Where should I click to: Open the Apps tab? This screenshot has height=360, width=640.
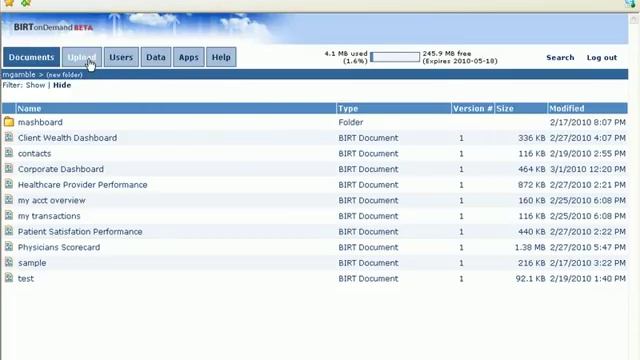pyautogui.click(x=189, y=57)
